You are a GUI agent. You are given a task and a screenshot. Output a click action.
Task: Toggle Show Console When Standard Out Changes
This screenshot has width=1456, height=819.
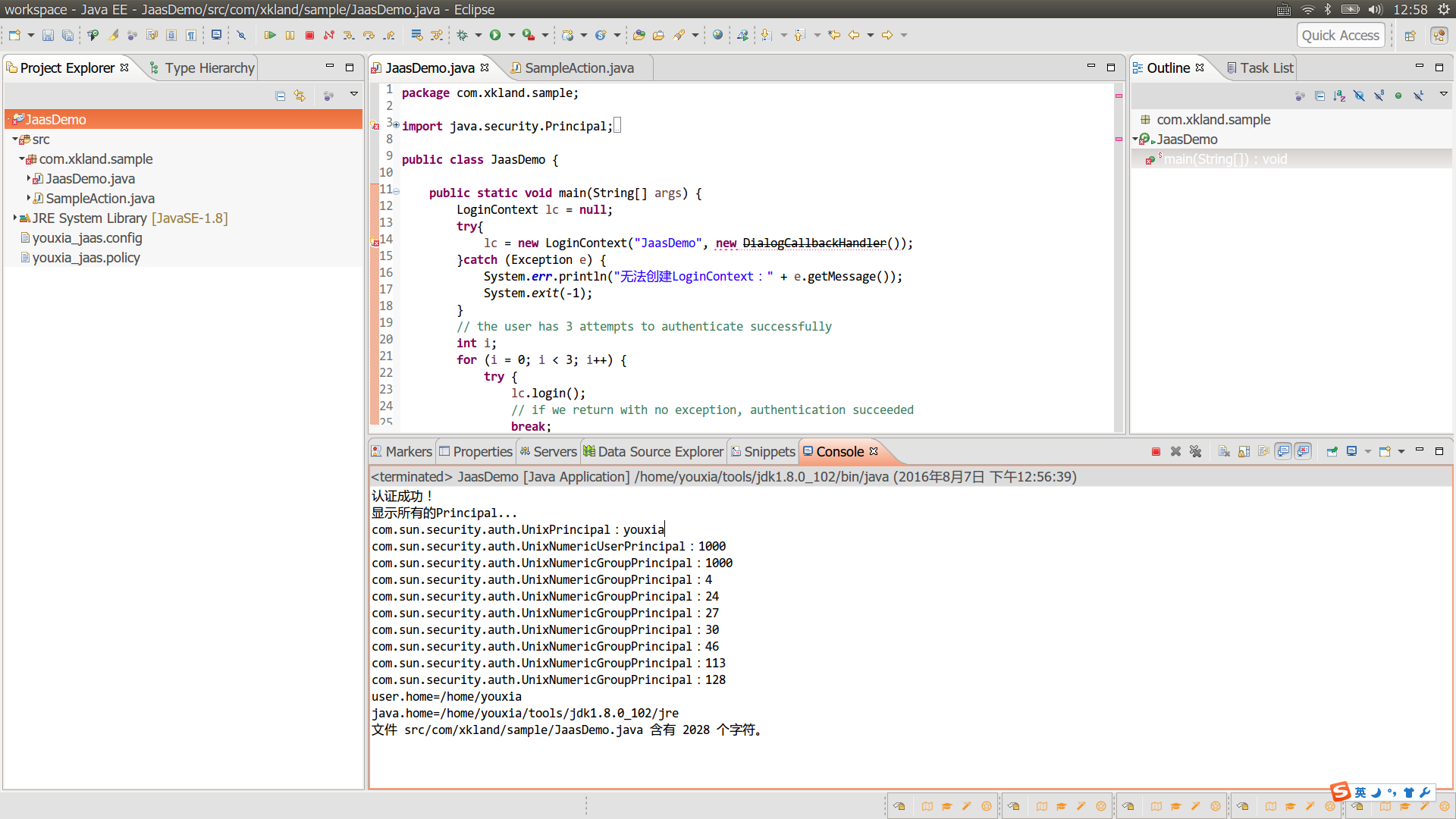tap(1283, 451)
